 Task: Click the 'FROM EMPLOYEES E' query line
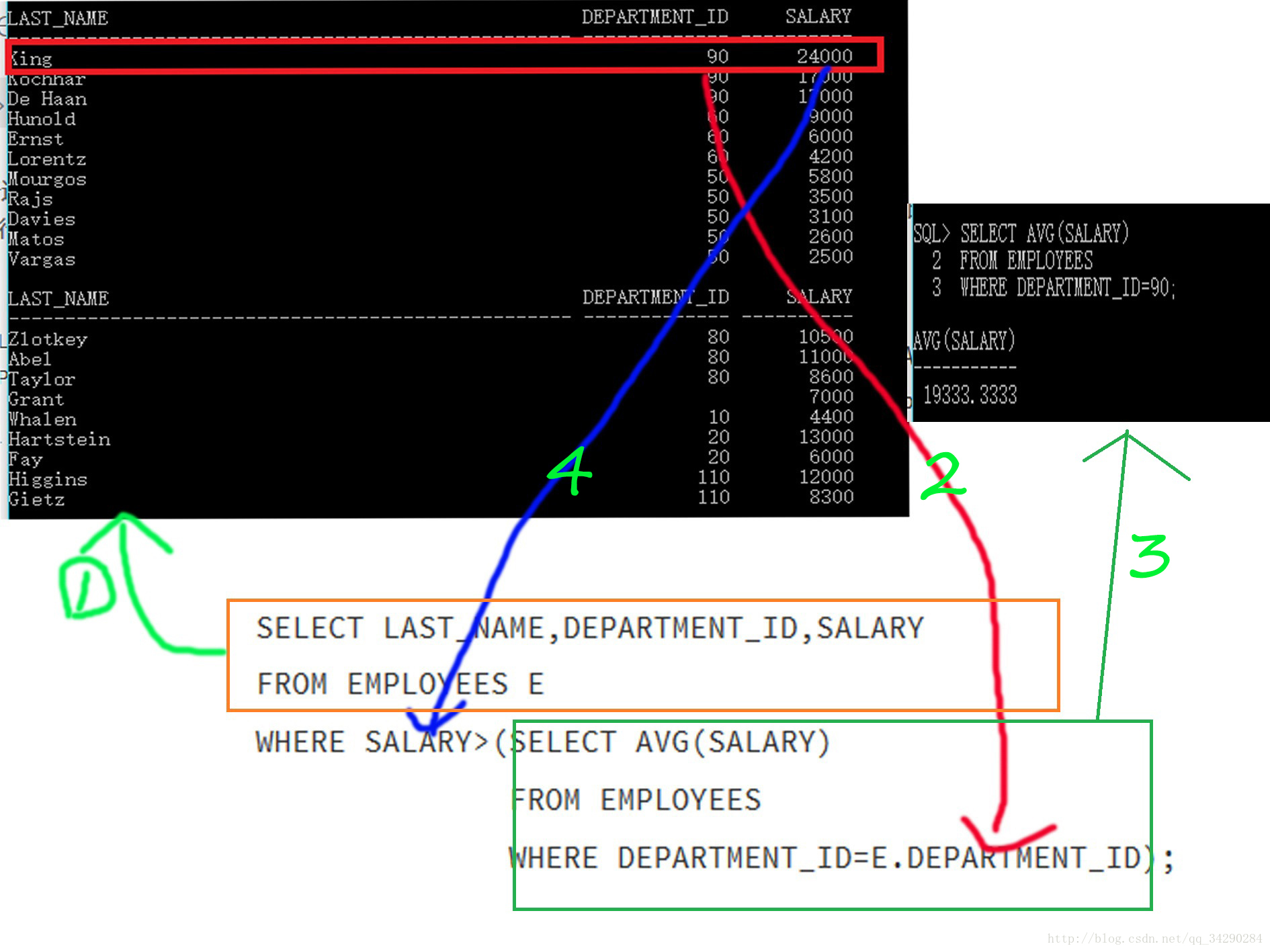click(x=400, y=685)
